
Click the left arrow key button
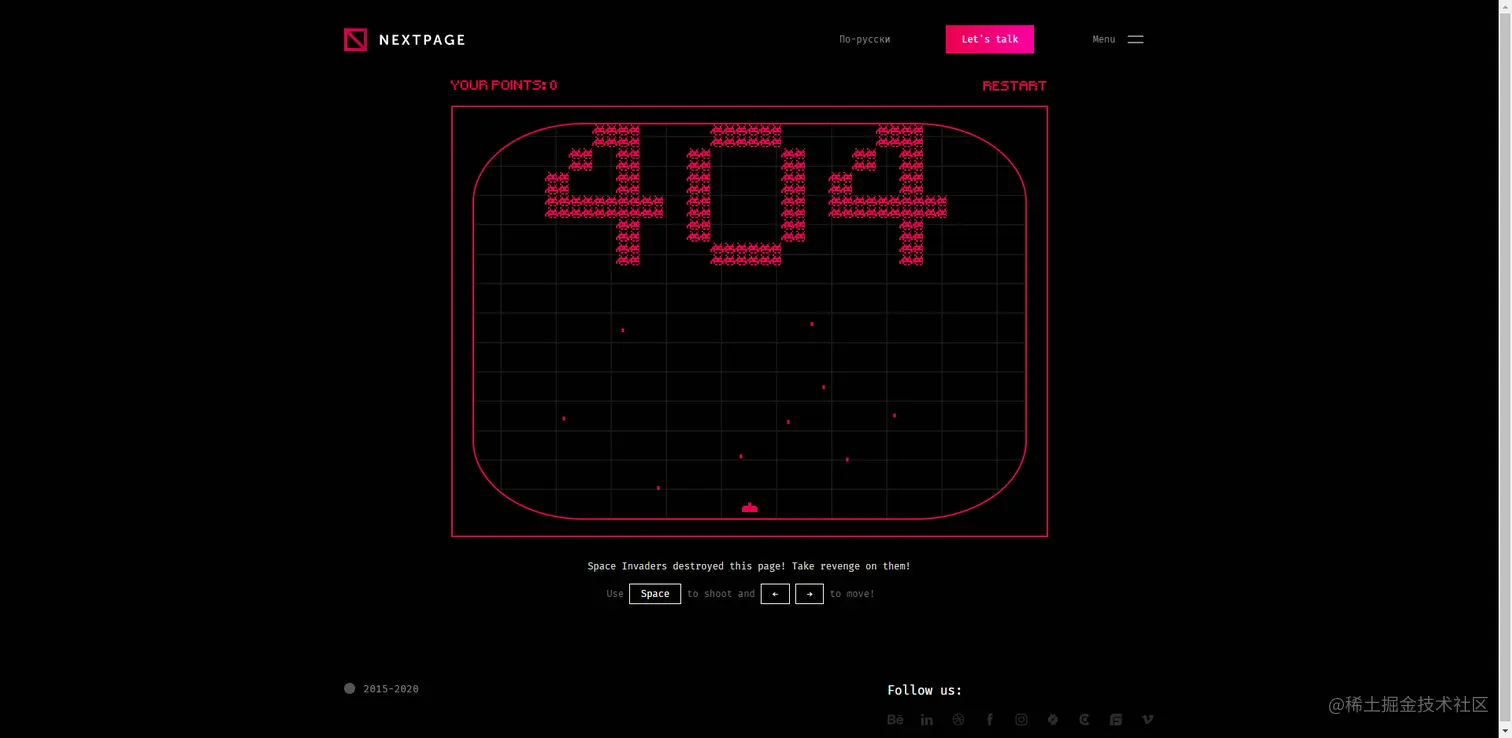pos(775,593)
